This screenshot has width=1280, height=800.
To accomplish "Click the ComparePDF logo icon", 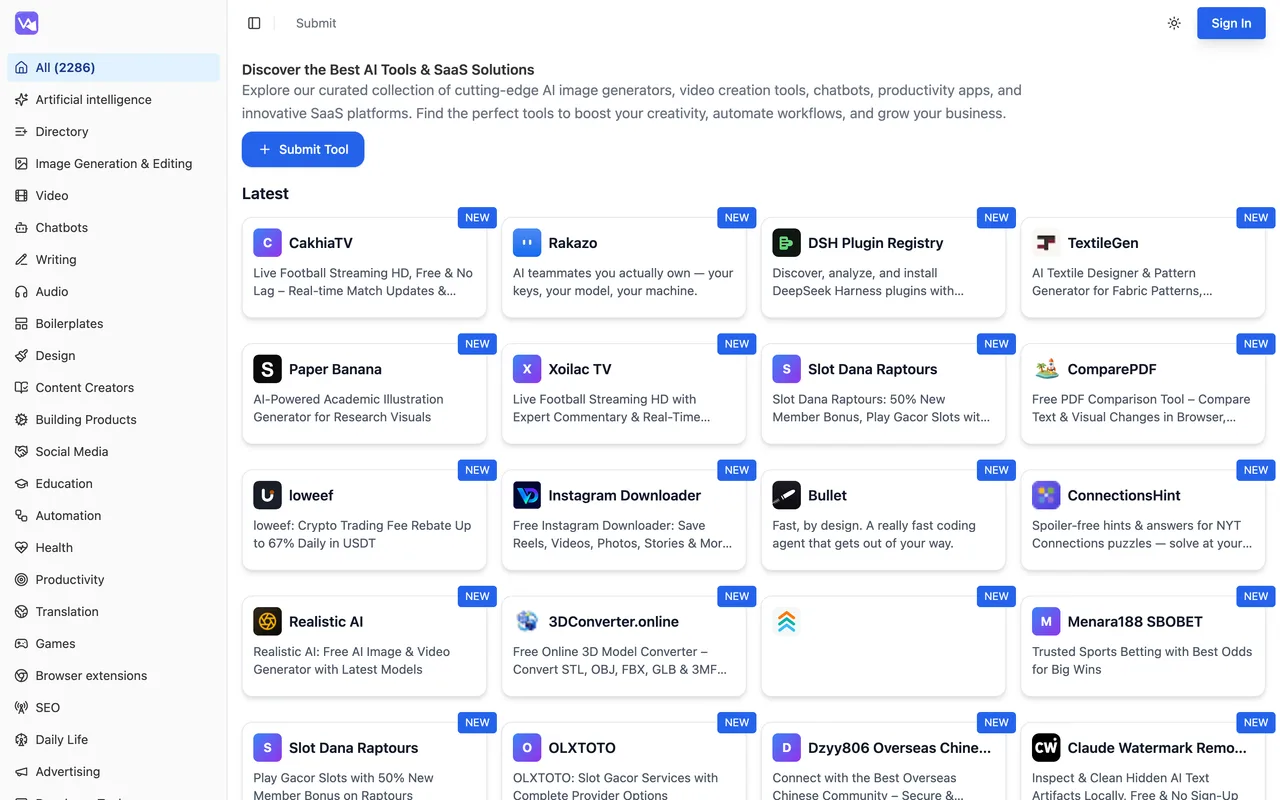I will click(1046, 369).
